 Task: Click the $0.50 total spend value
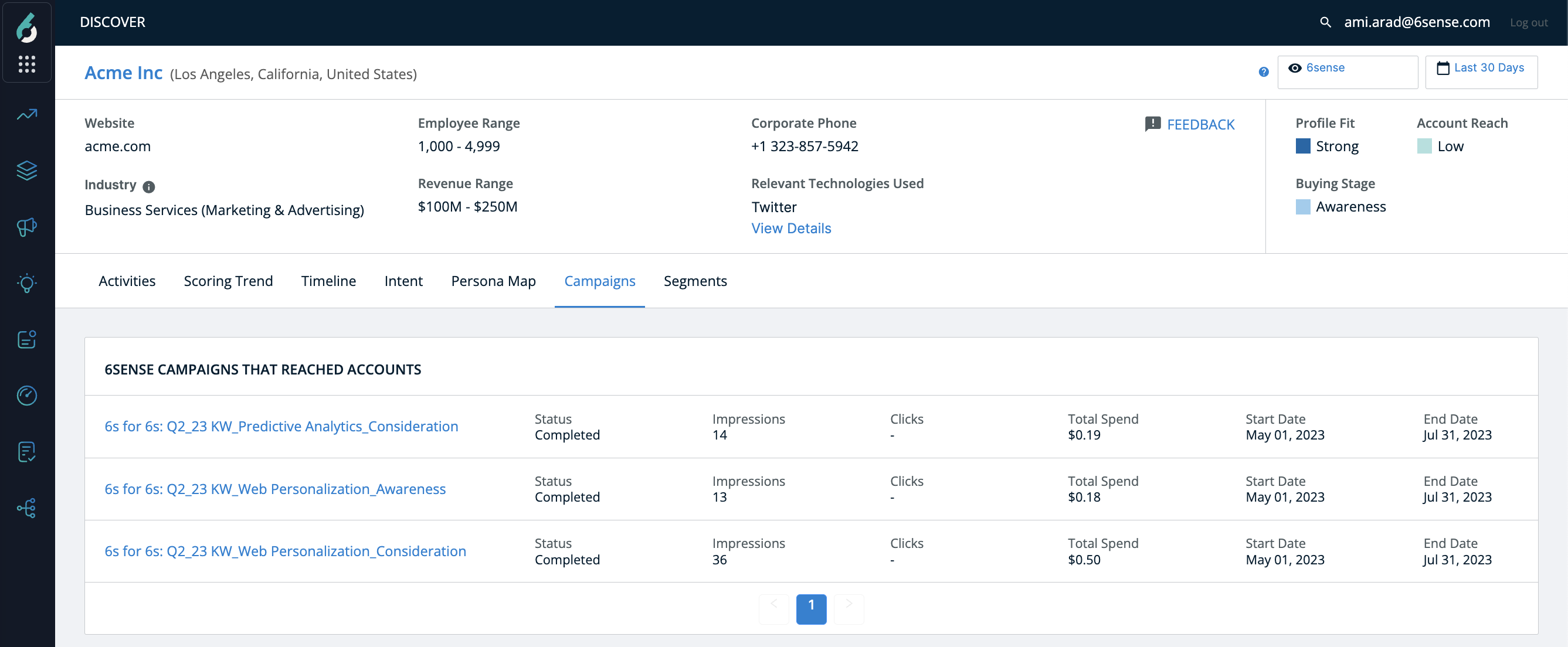pos(1084,560)
